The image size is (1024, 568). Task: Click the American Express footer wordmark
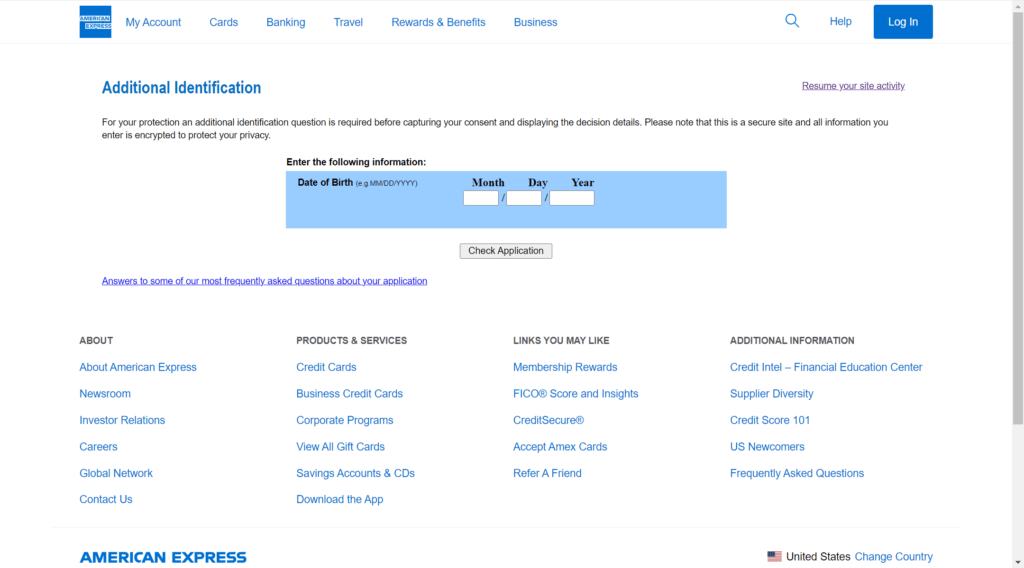click(x=163, y=557)
